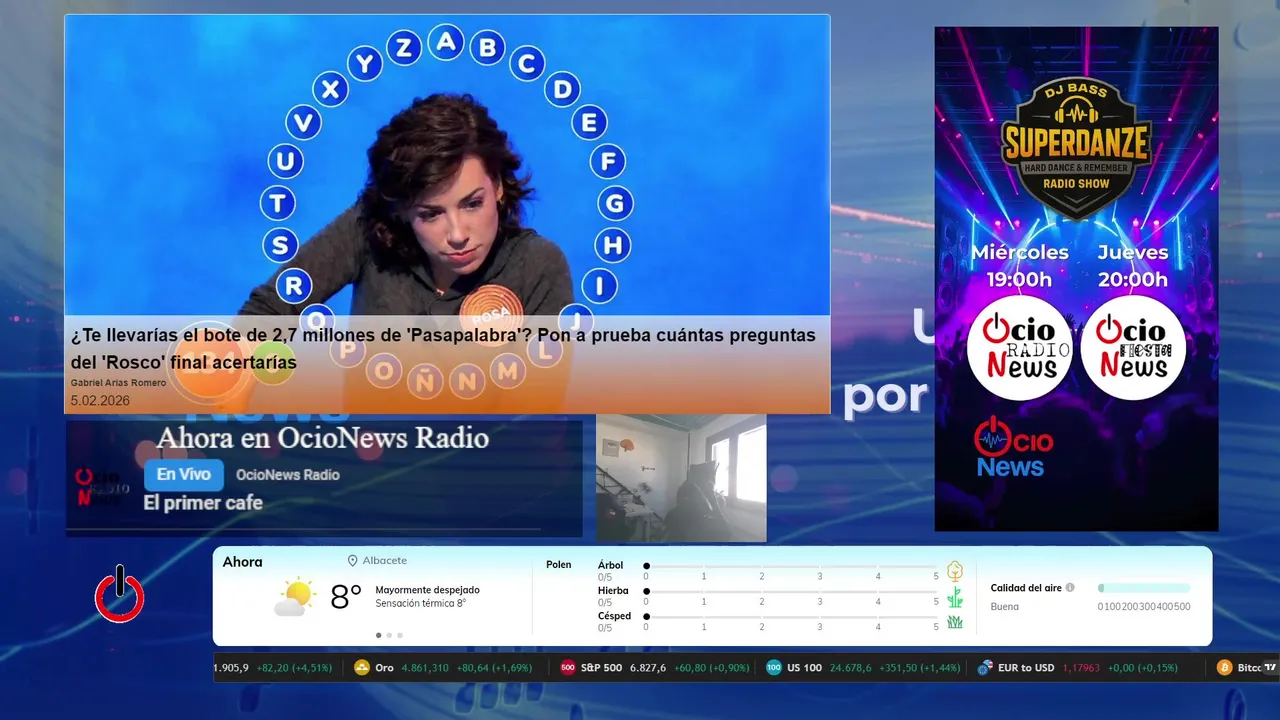The width and height of the screenshot is (1280, 720).
Task: Click the US 100 teal ticker icon
Action: 774,667
